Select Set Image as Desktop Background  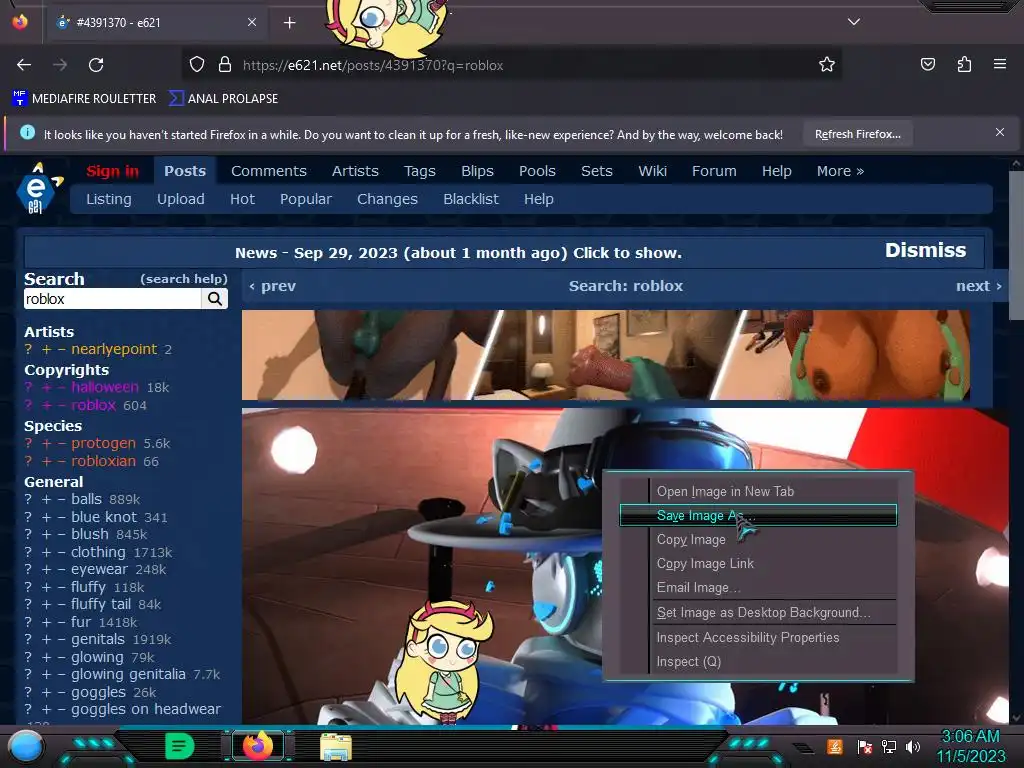(x=763, y=613)
